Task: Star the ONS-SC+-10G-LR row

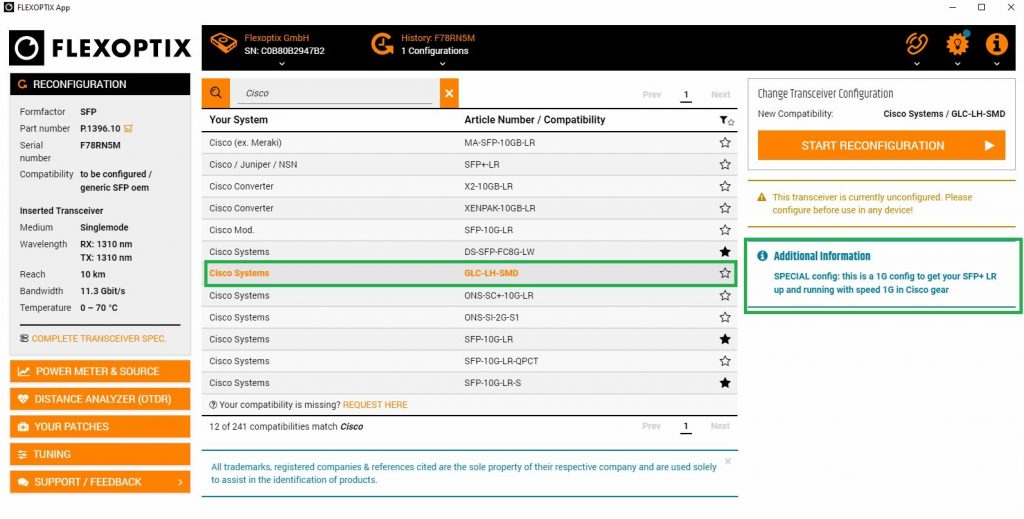Action: [725, 295]
